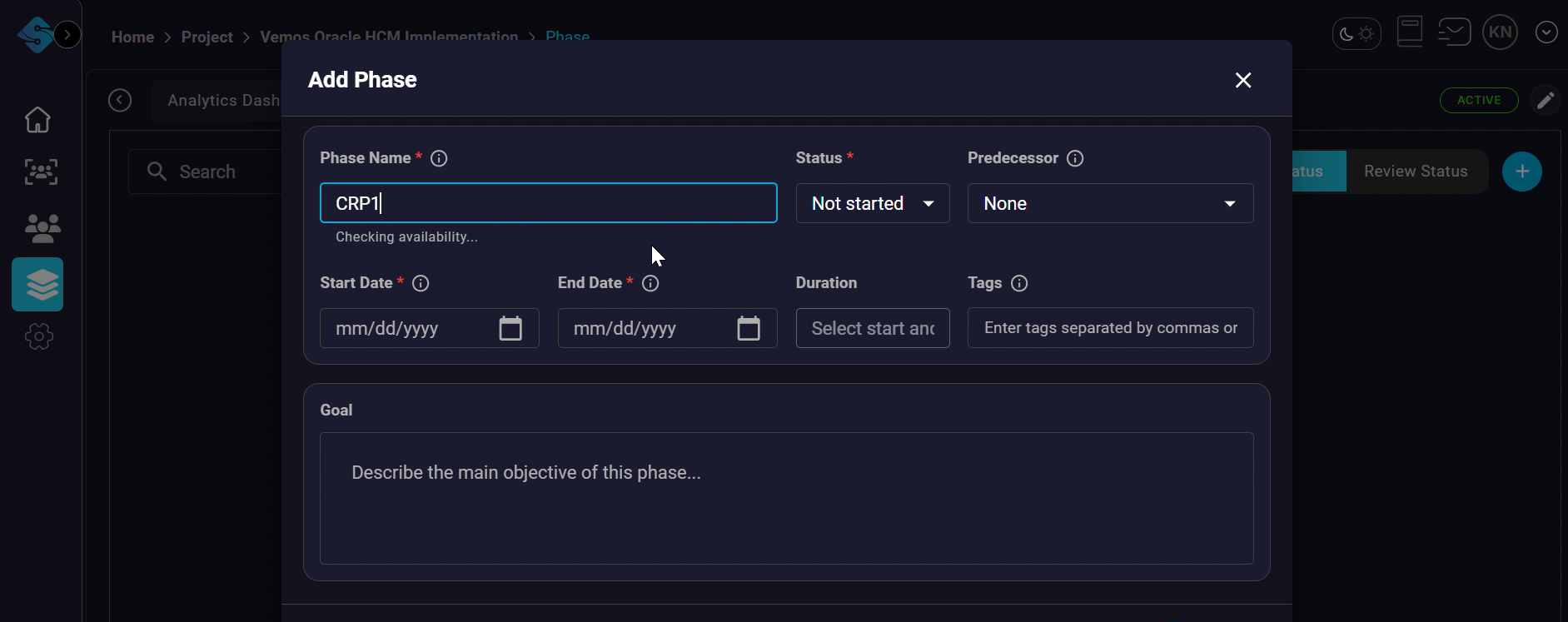Expand the user menu chevron
The image size is (1568, 622).
tap(1546, 32)
